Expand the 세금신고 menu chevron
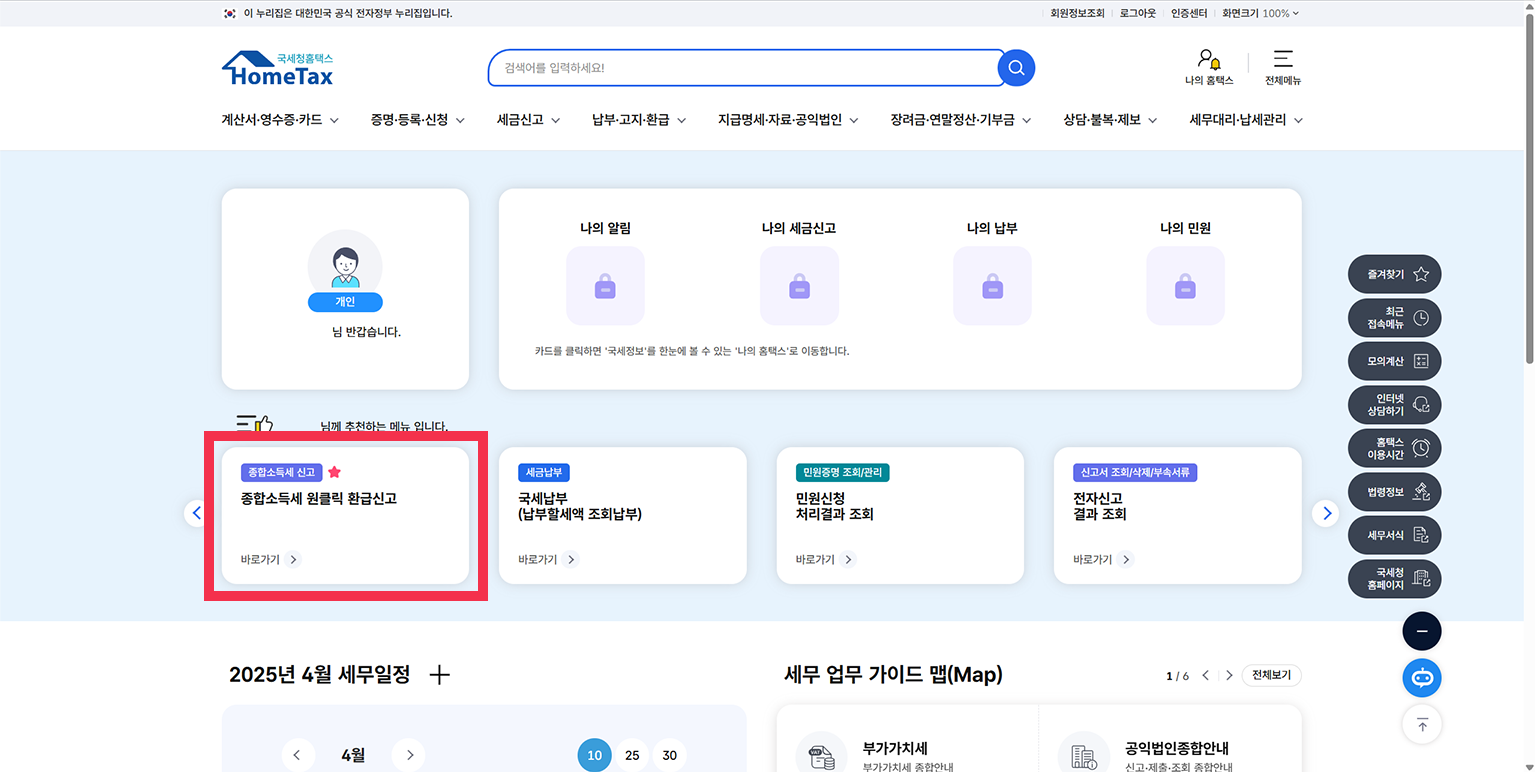This screenshot has width=1535, height=772. (x=556, y=120)
